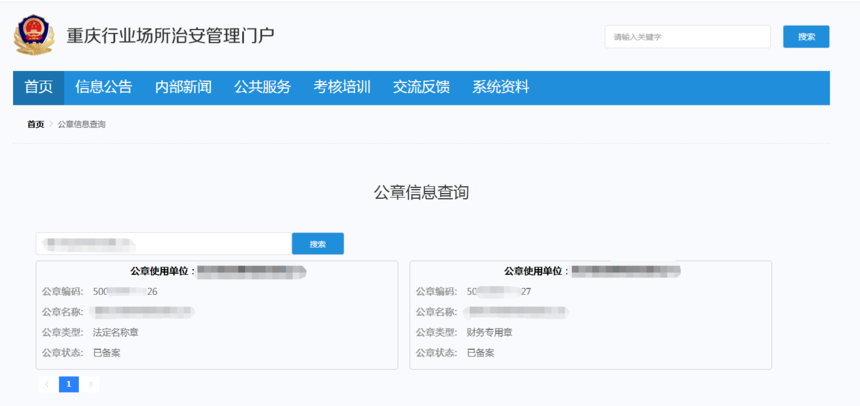Select the 系统资料 navigation item
Screen dimensions: 860x406
(x=501, y=87)
